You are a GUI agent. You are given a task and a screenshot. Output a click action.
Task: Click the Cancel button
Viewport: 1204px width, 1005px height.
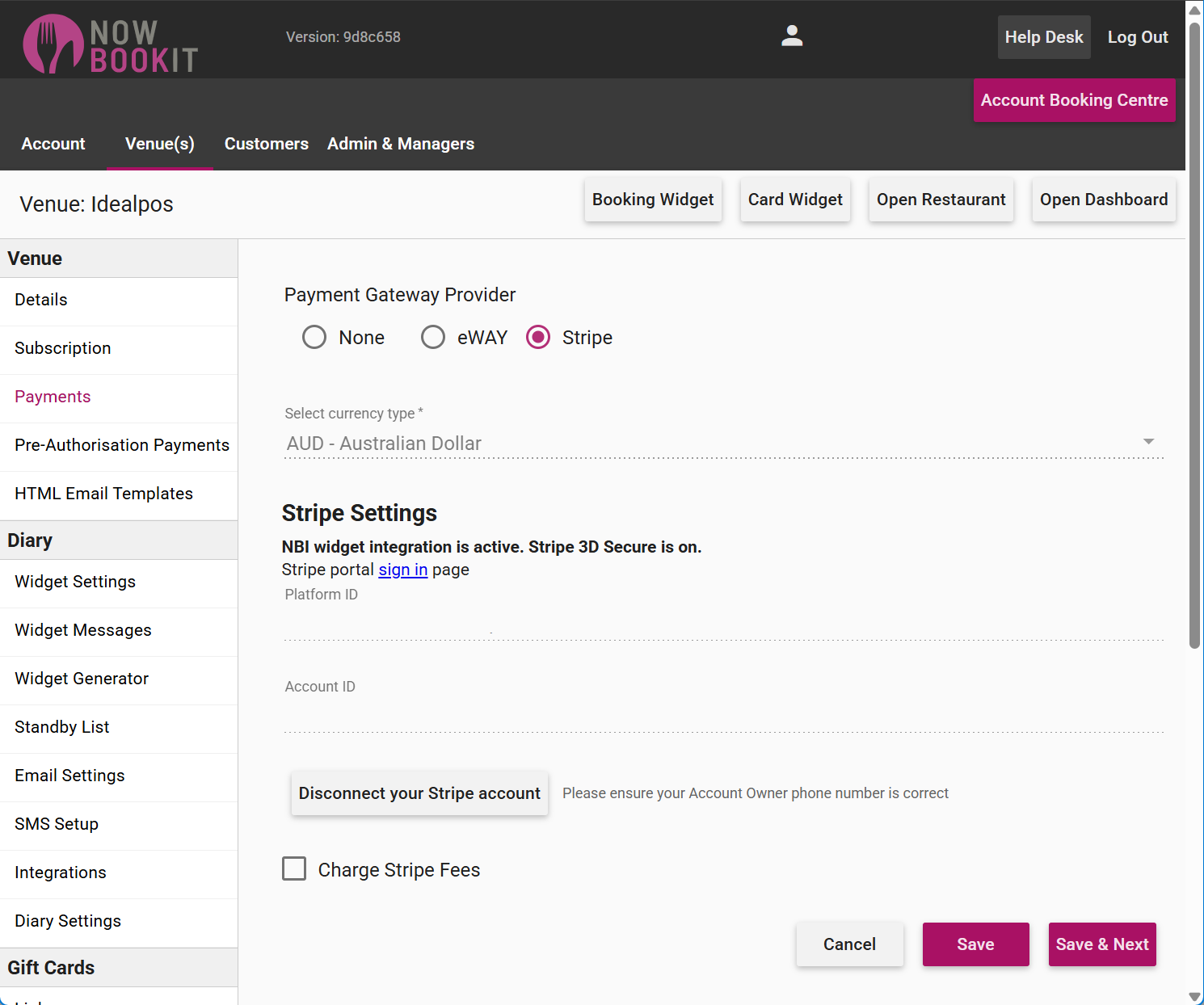[x=849, y=944]
